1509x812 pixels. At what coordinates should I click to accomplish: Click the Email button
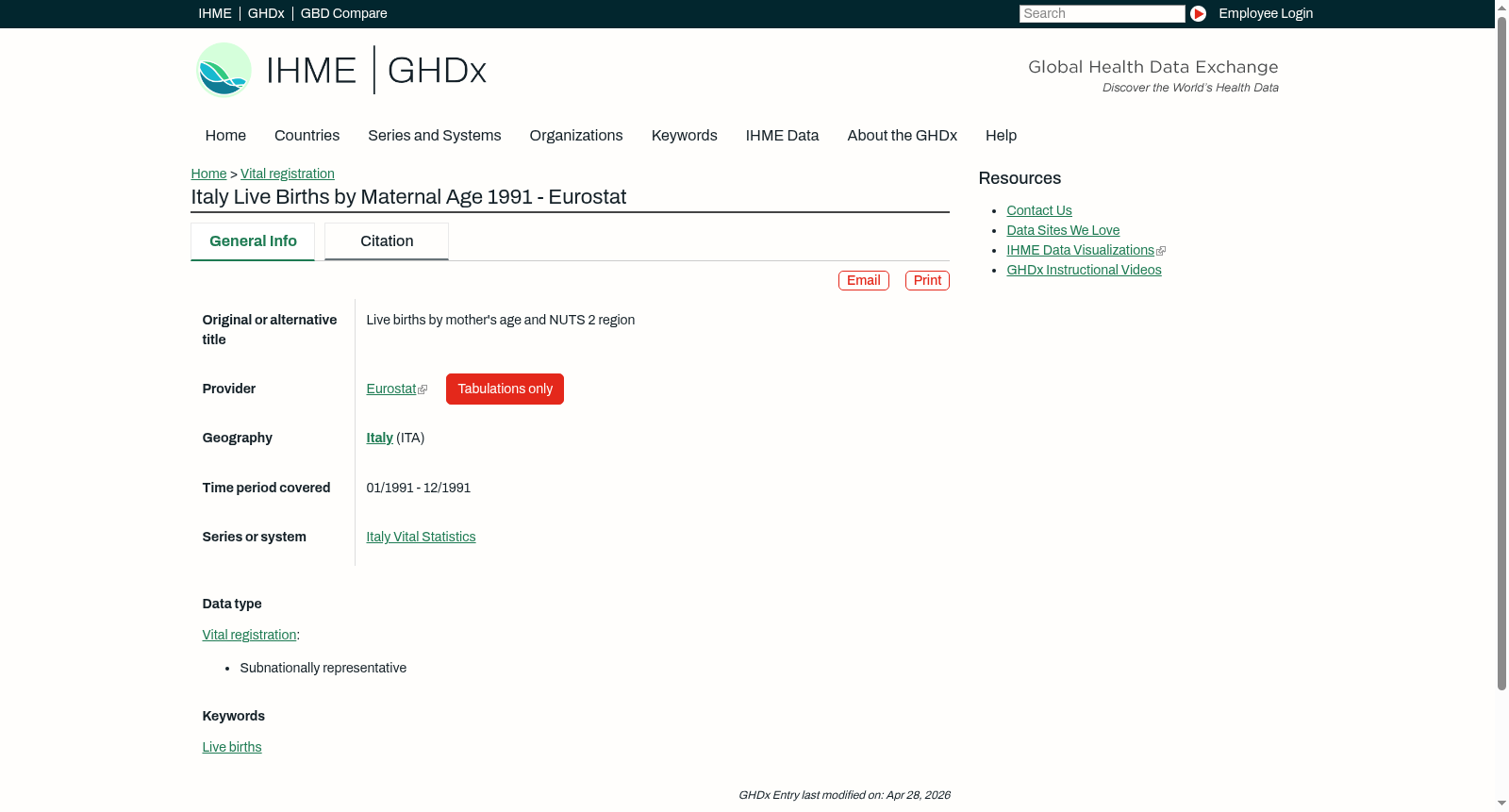tap(864, 281)
